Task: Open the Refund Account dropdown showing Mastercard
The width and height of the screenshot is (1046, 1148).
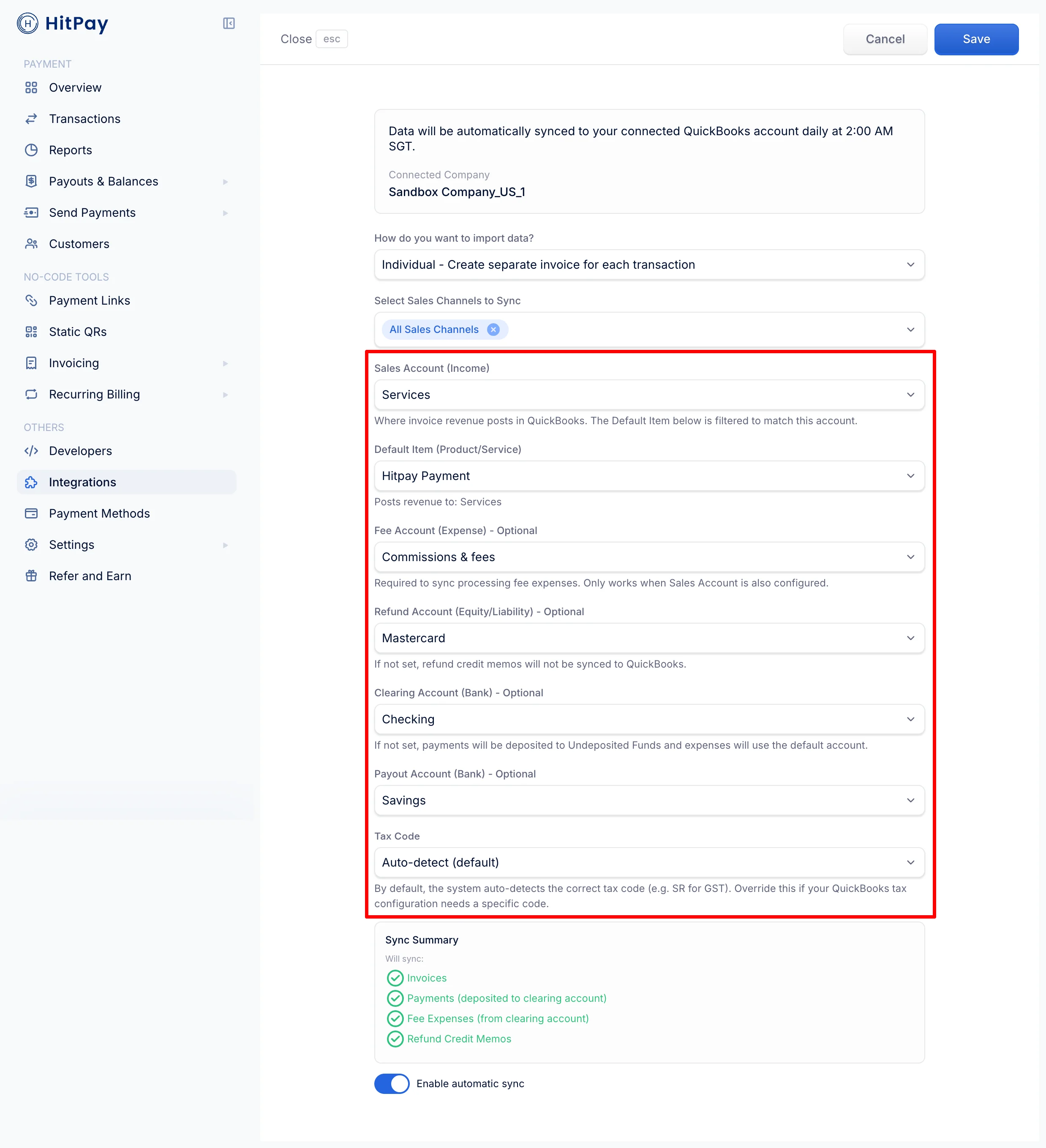Action: 649,638
